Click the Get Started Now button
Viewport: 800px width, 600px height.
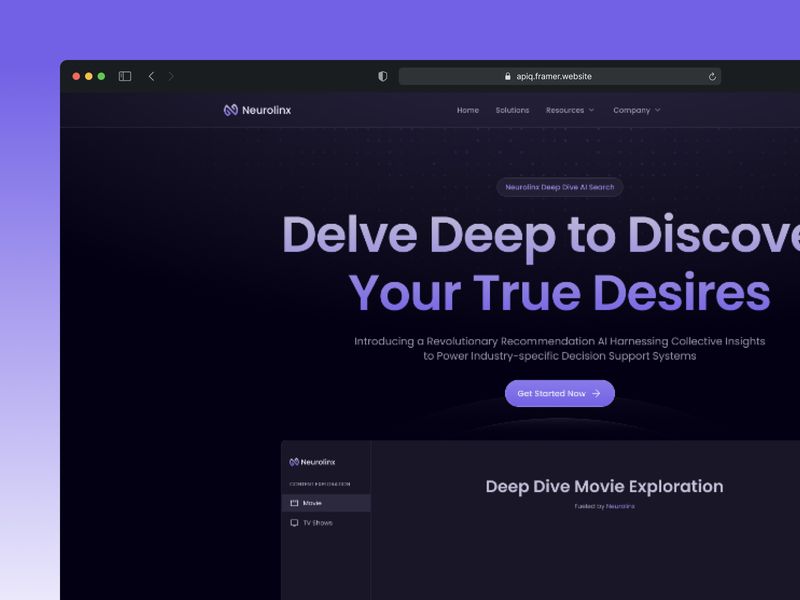point(560,393)
